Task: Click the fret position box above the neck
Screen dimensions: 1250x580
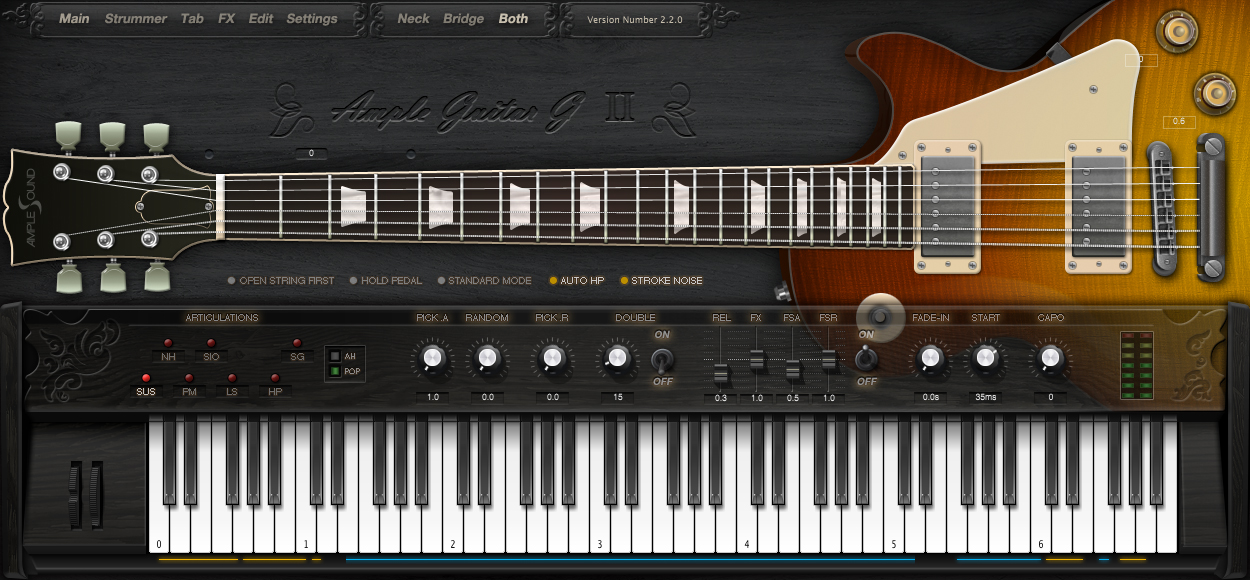Action: click(312, 153)
